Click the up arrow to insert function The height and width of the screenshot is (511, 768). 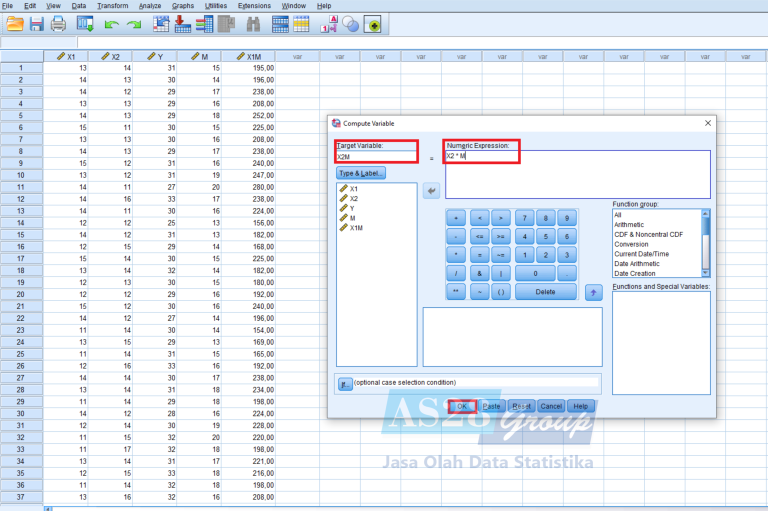tap(593, 292)
